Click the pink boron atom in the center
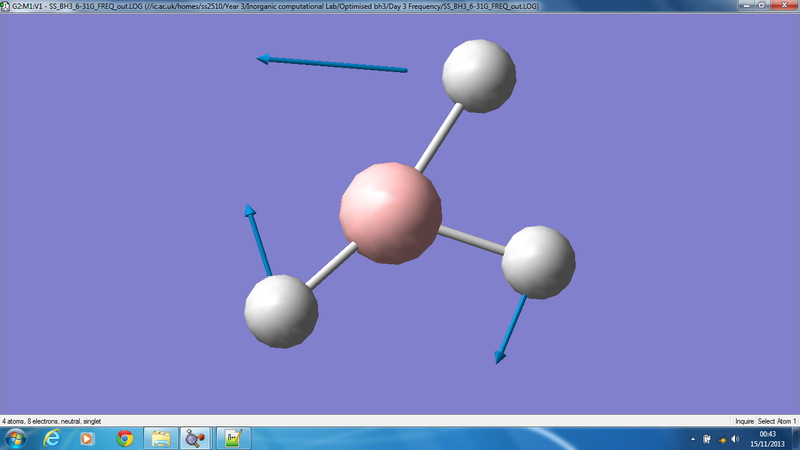The width and height of the screenshot is (800, 450). point(391,213)
